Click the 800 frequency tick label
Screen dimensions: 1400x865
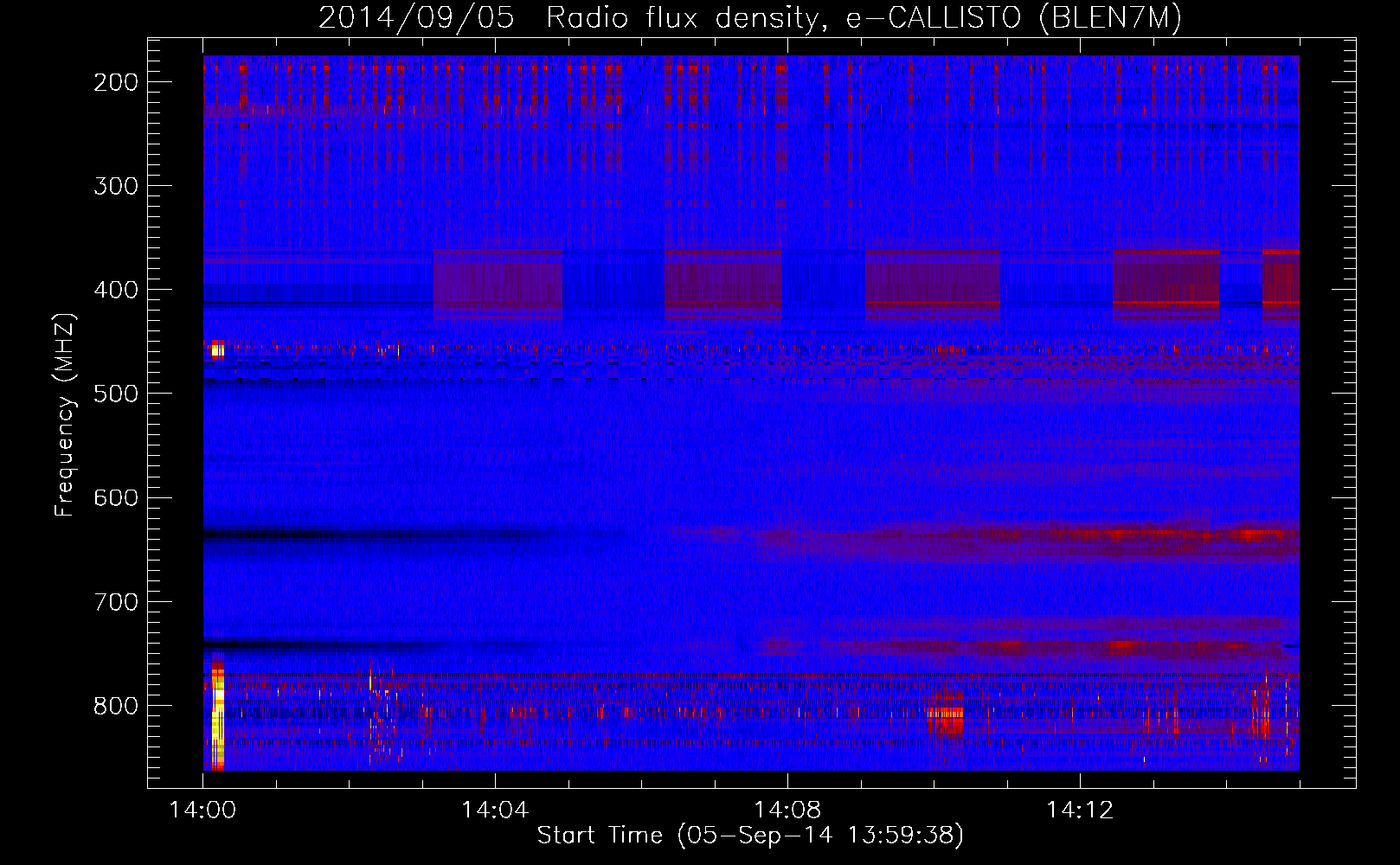116,705
